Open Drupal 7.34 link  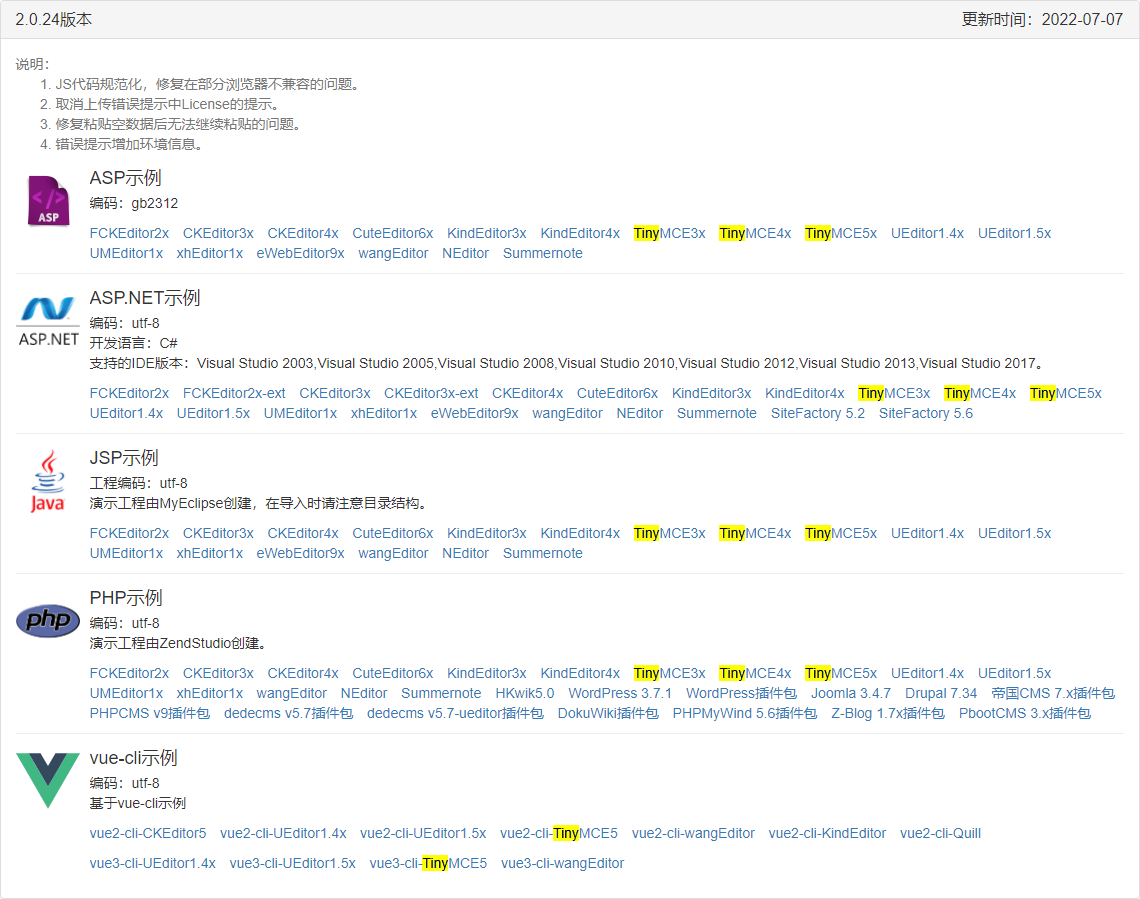[941, 693]
